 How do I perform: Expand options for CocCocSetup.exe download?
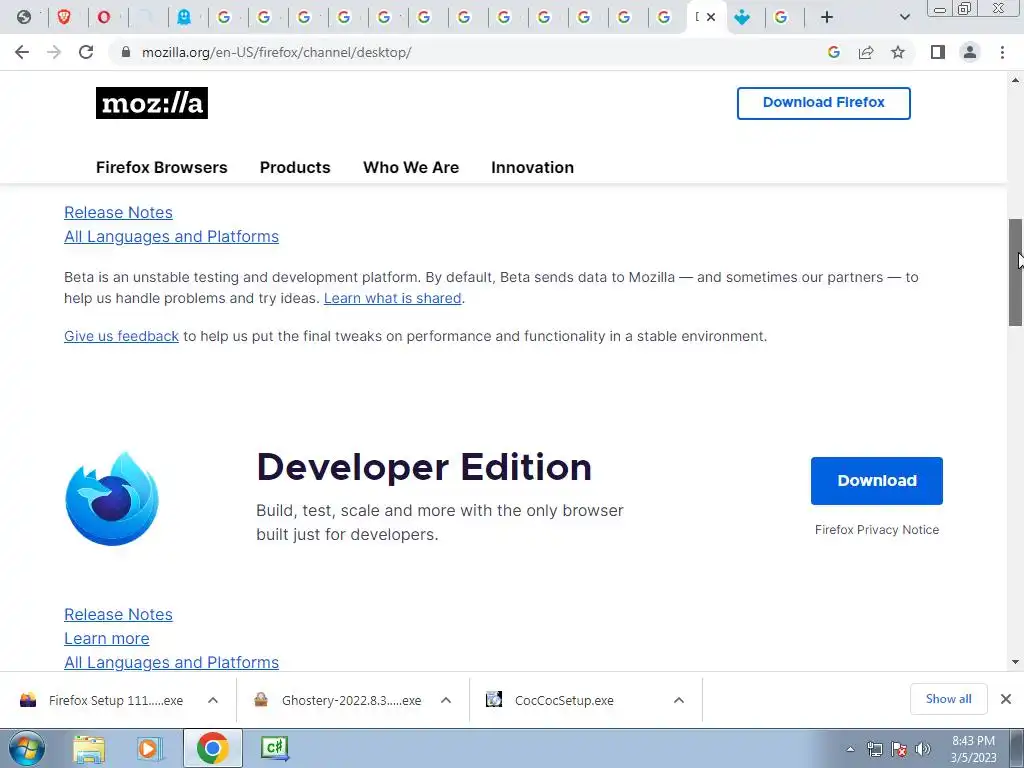[679, 700]
